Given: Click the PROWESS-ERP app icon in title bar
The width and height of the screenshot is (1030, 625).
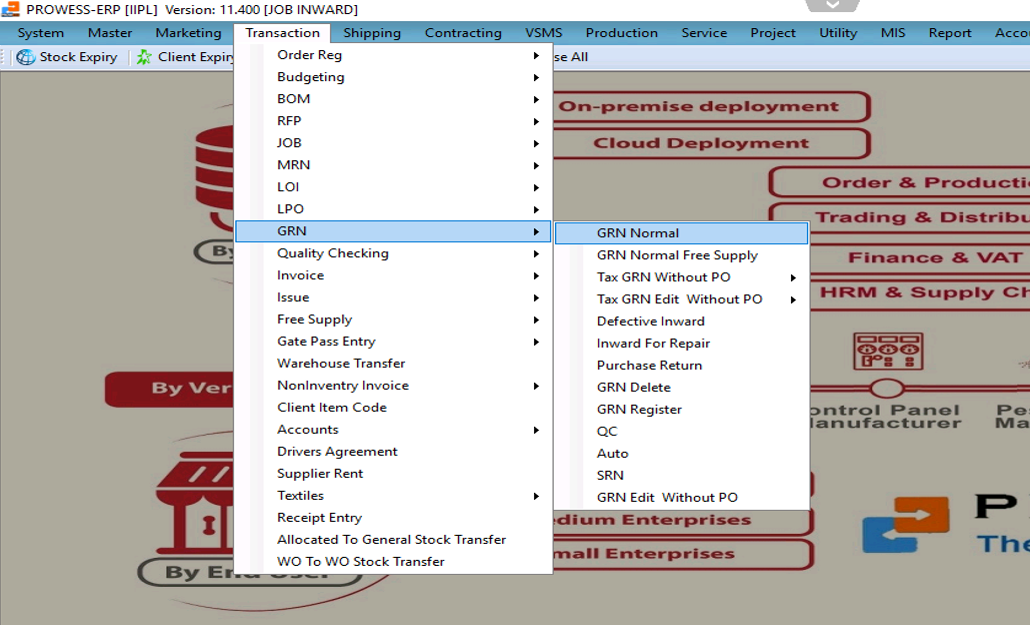Looking at the screenshot, I should click(x=10, y=9).
